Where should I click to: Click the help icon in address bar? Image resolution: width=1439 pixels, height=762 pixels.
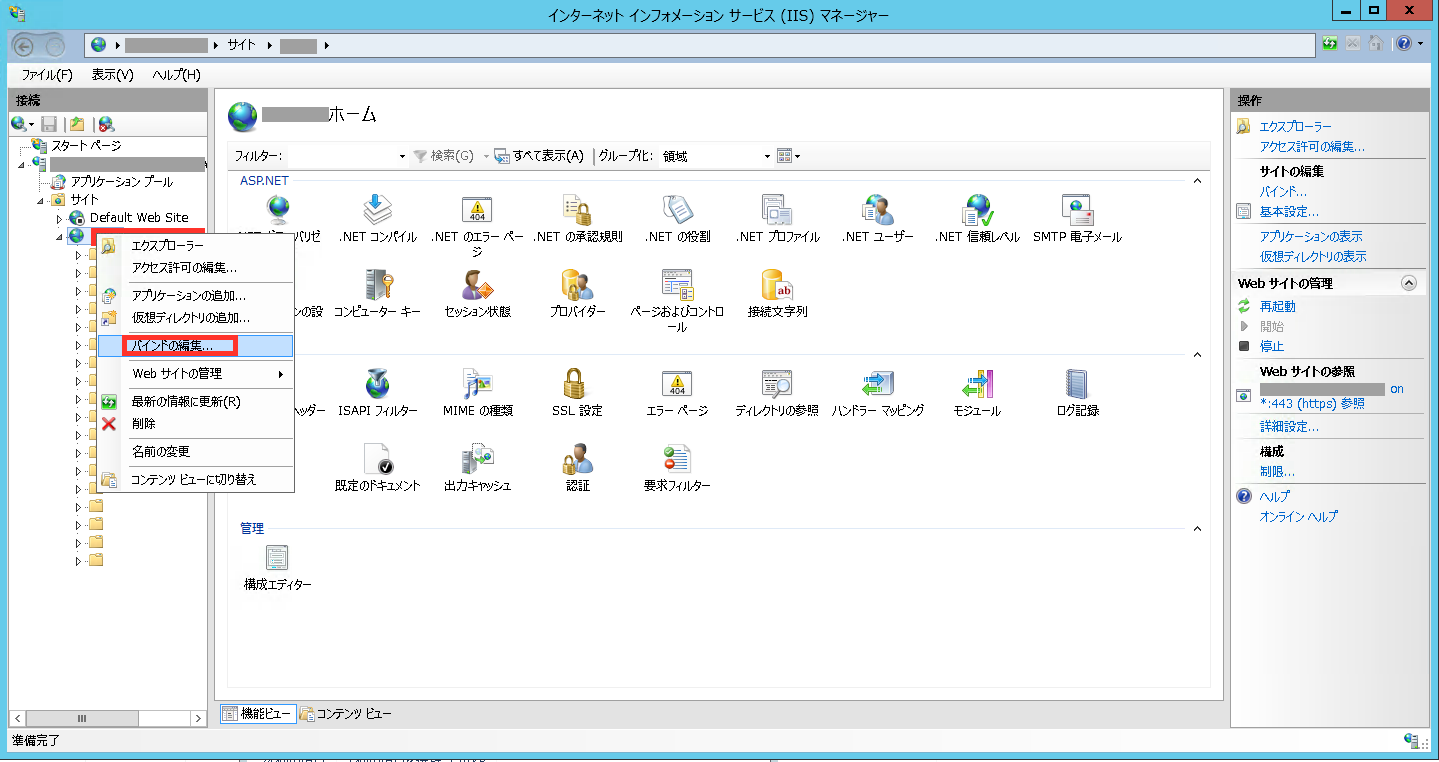click(1404, 44)
